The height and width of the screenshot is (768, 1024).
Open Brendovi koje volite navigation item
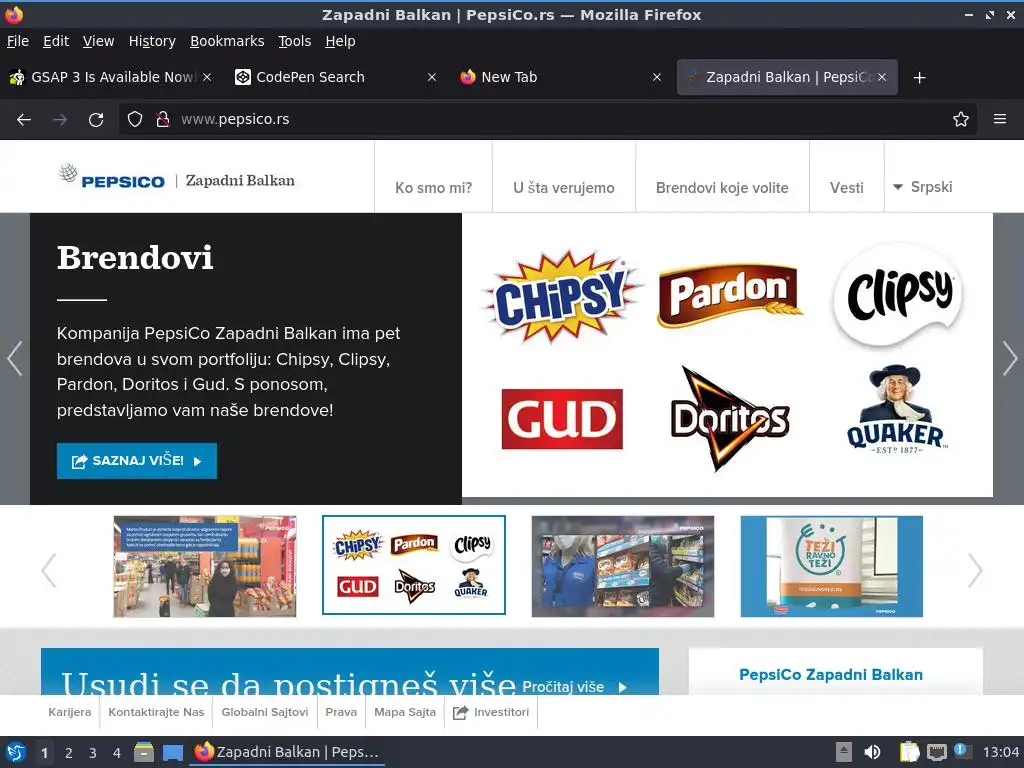click(722, 187)
